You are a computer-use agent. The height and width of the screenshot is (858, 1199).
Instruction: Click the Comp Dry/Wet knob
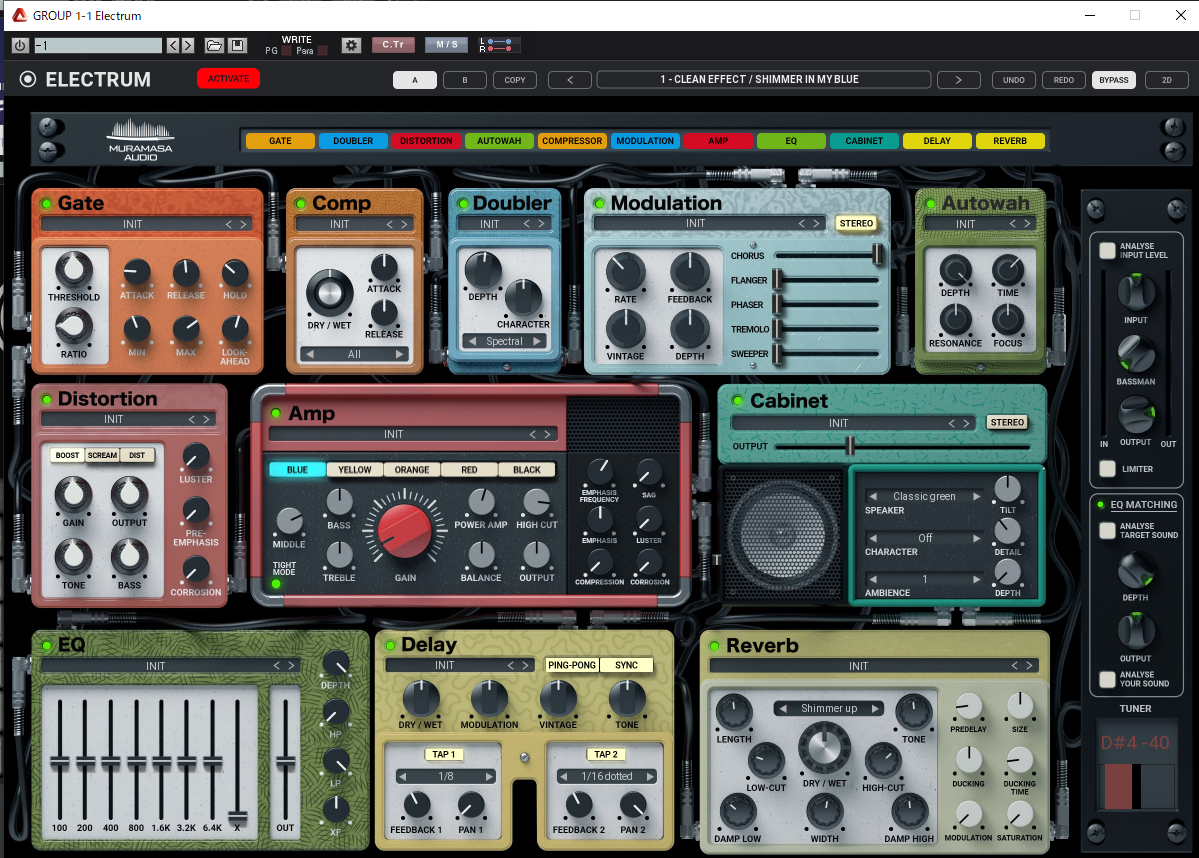point(330,293)
